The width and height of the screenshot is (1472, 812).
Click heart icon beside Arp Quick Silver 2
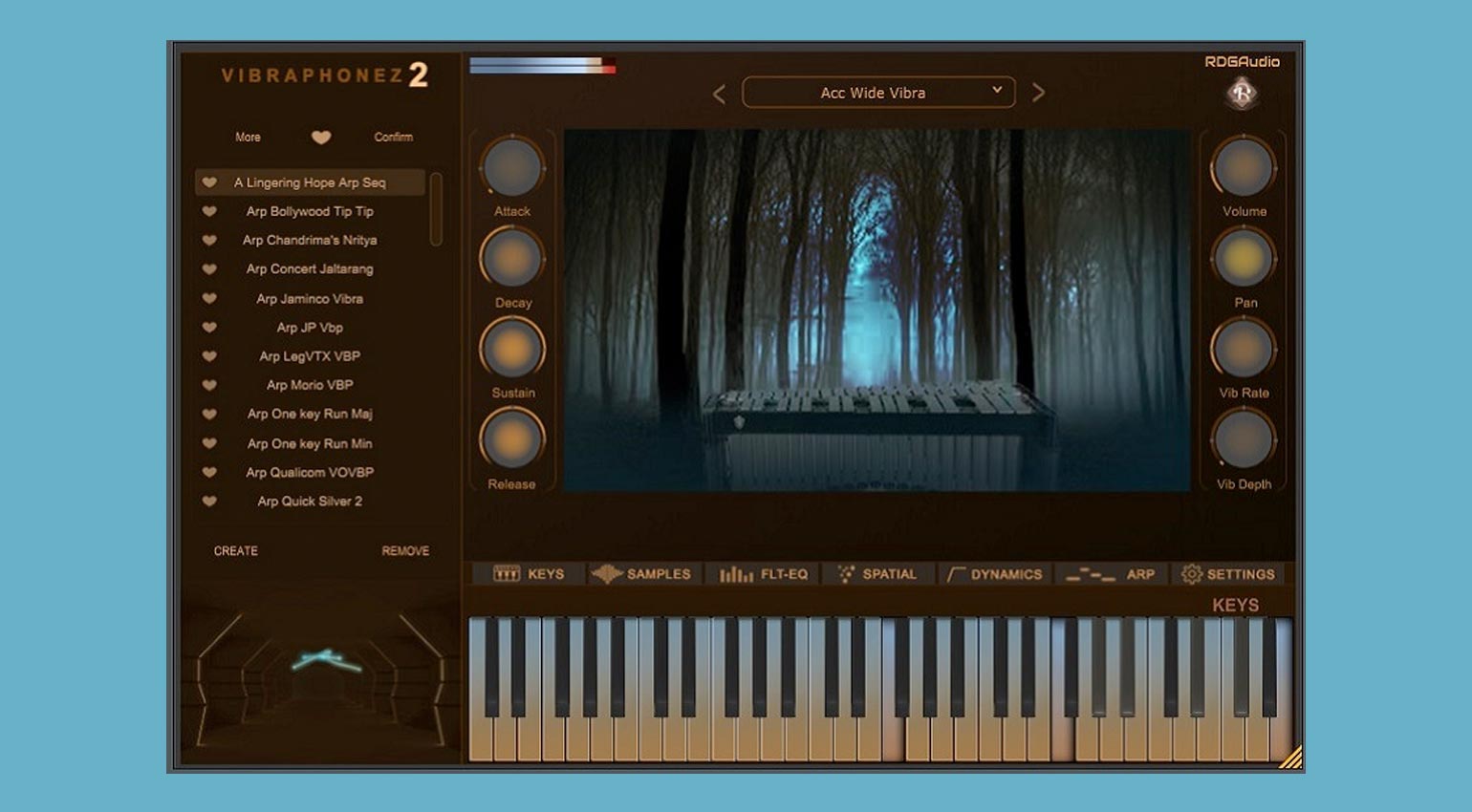(x=209, y=501)
